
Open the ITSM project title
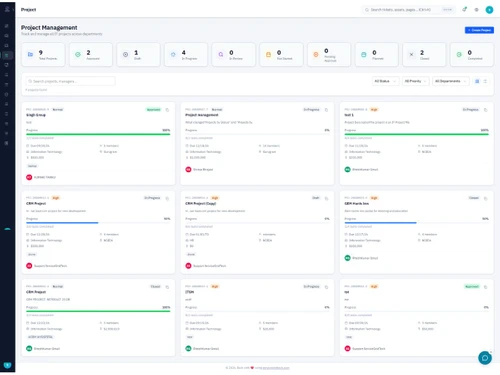click(x=189, y=292)
